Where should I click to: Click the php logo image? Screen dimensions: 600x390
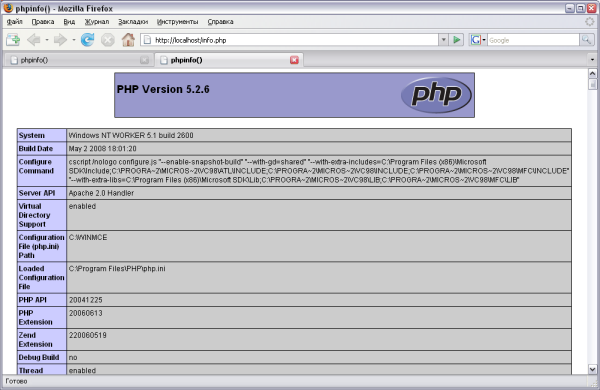436,95
